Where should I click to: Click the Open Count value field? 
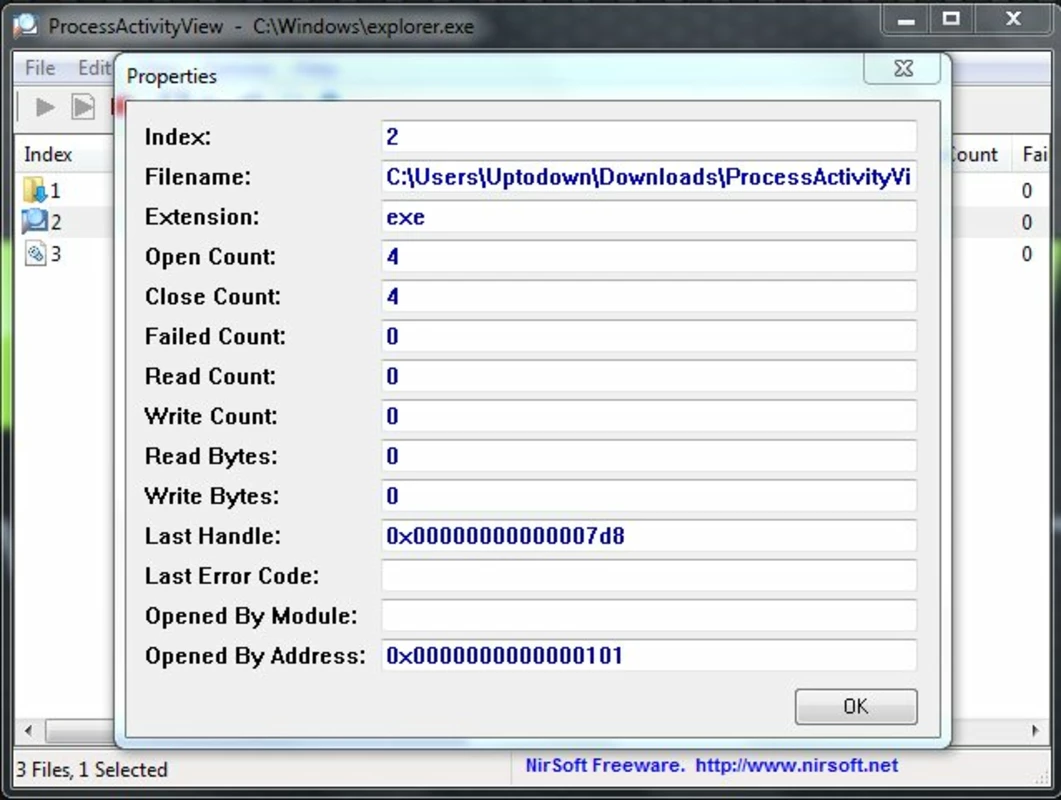pyautogui.click(x=649, y=257)
